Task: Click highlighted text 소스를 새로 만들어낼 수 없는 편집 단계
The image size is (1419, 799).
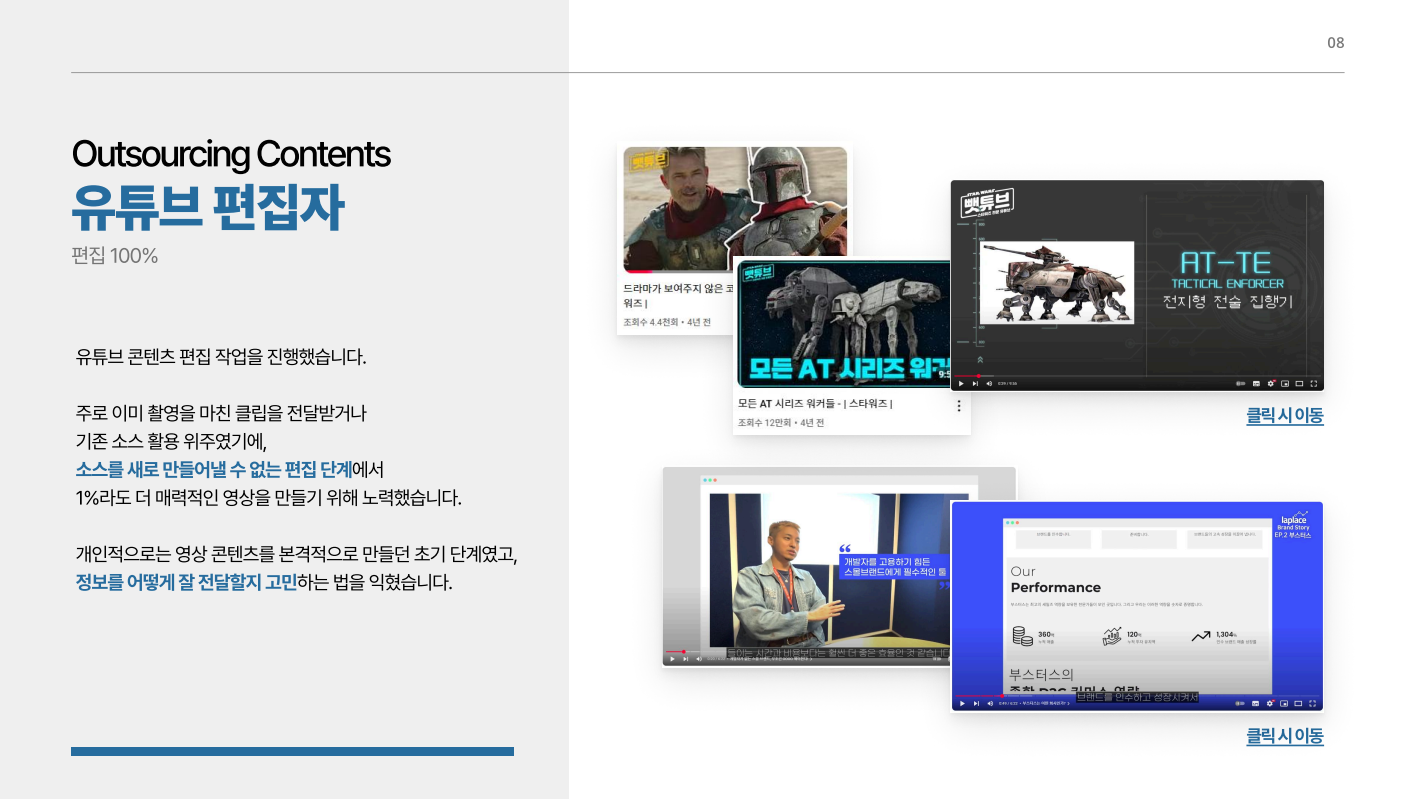Action: coord(214,469)
